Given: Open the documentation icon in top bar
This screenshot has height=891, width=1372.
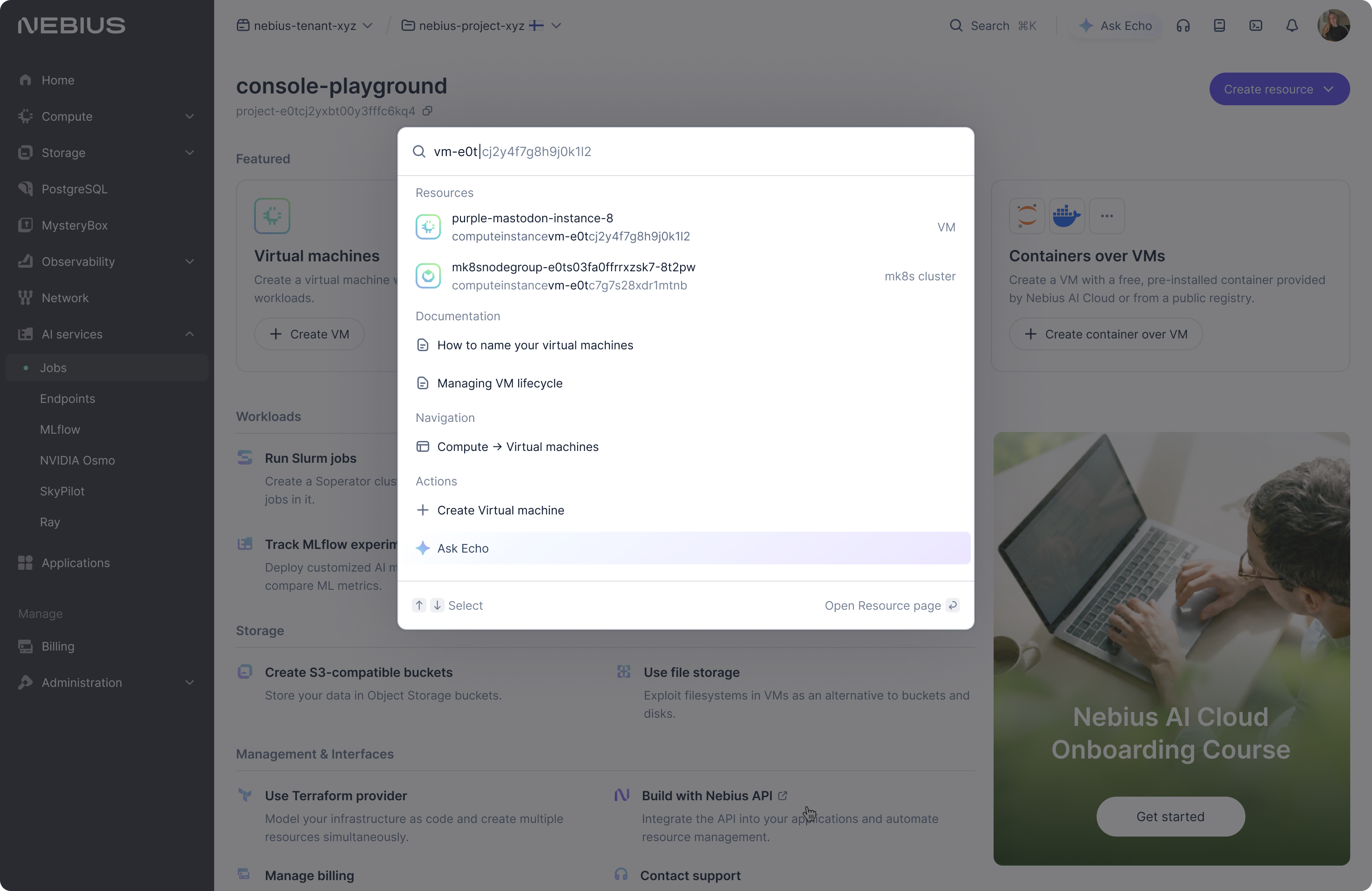Looking at the screenshot, I should [1219, 25].
